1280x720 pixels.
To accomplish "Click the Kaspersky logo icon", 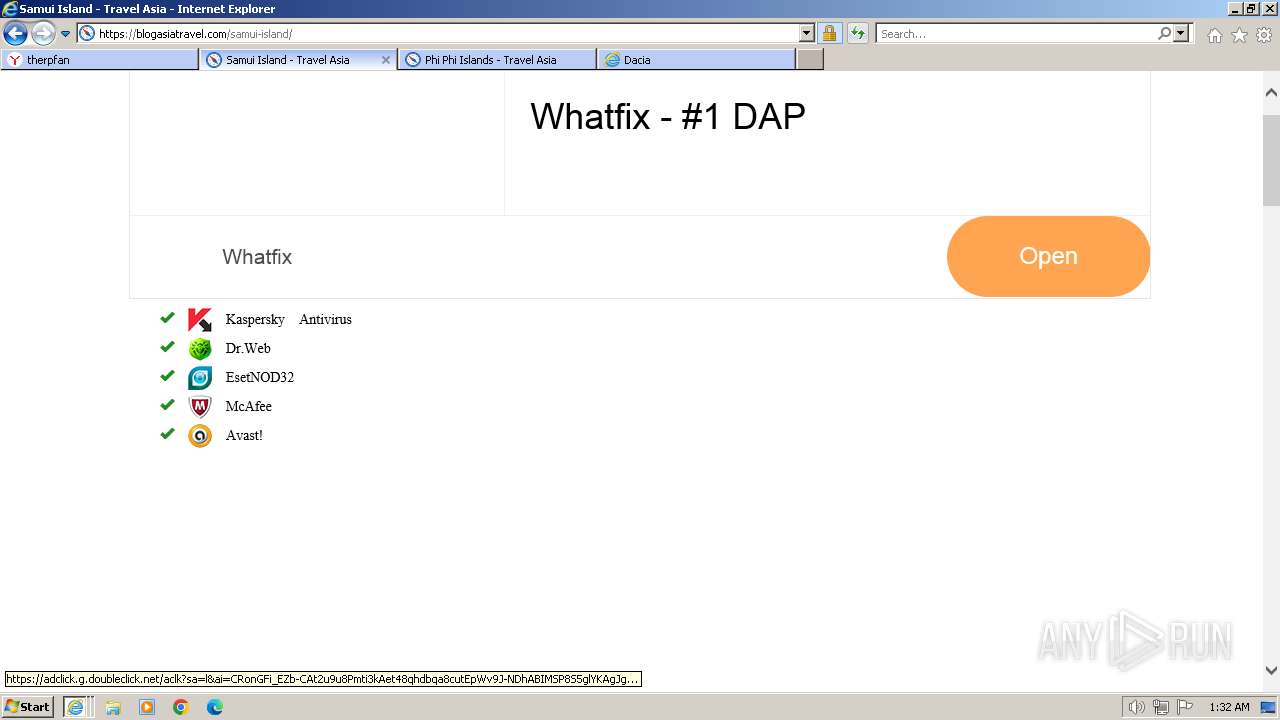I will tap(200, 320).
